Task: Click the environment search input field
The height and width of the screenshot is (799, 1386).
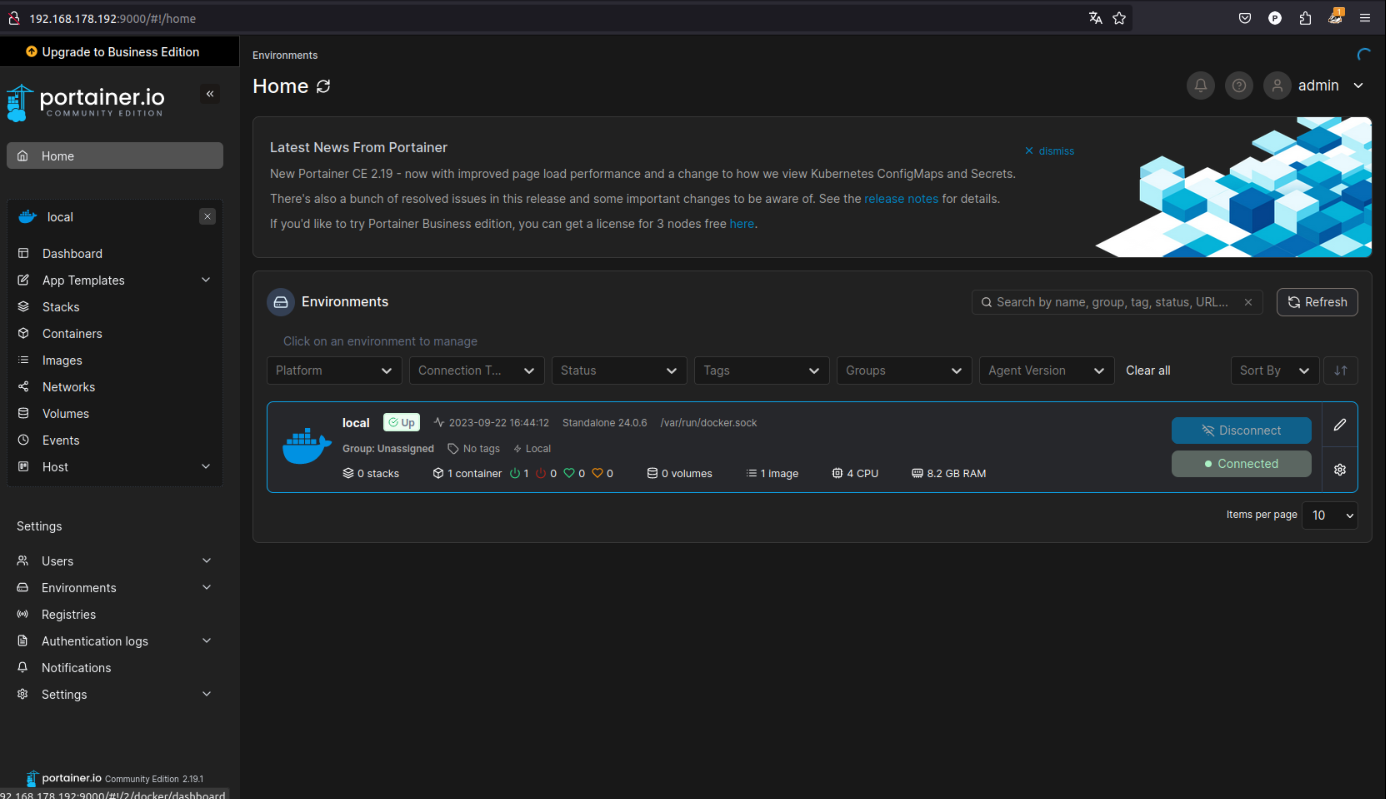Action: pos(1112,302)
